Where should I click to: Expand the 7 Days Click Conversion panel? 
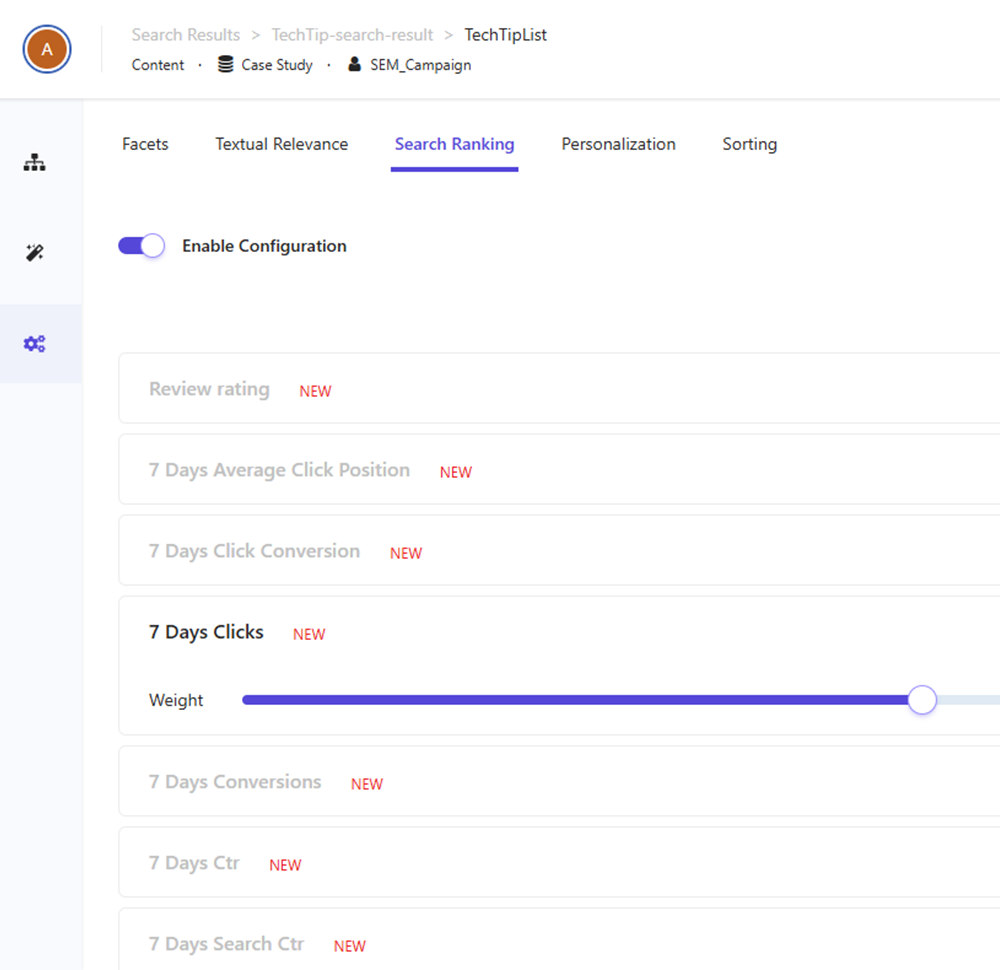pos(559,550)
